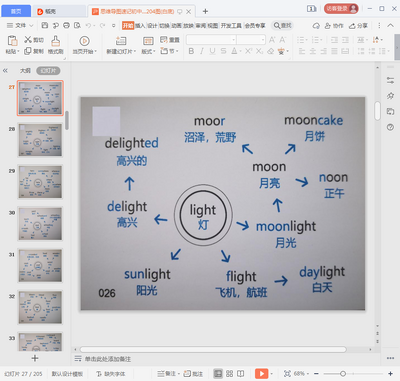Switch to Slide Sorter grid view

click(229, 374)
